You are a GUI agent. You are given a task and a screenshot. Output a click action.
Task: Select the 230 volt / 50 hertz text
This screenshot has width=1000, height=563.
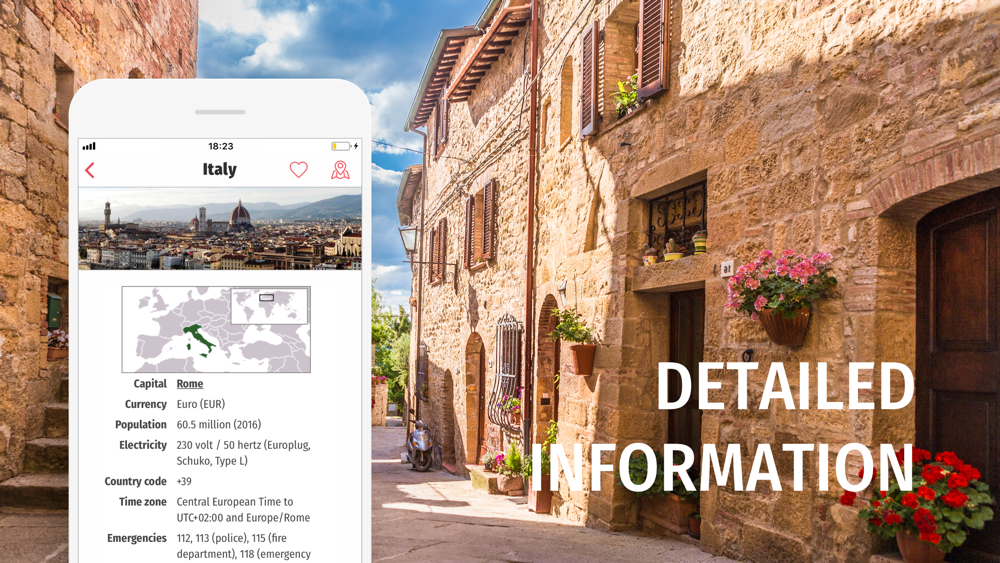244,453
